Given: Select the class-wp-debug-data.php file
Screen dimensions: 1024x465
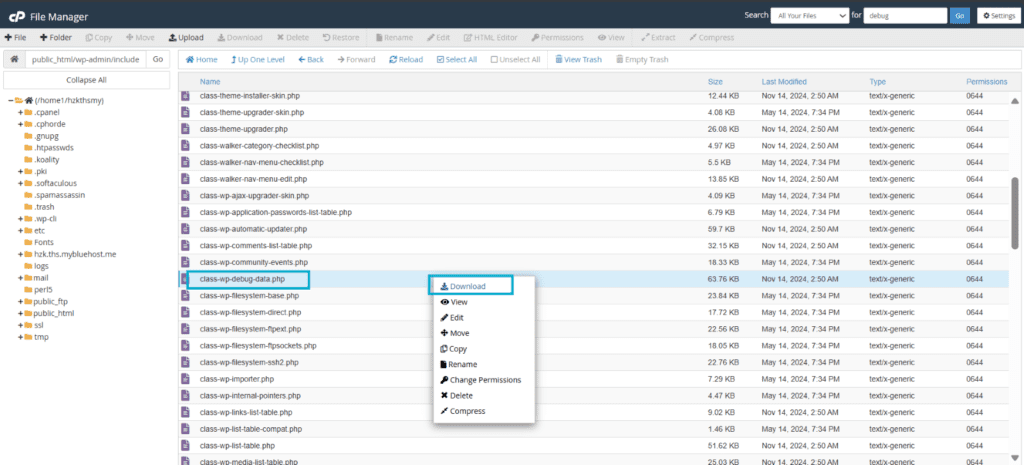Looking at the screenshot, I should click(x=242, y=279).
